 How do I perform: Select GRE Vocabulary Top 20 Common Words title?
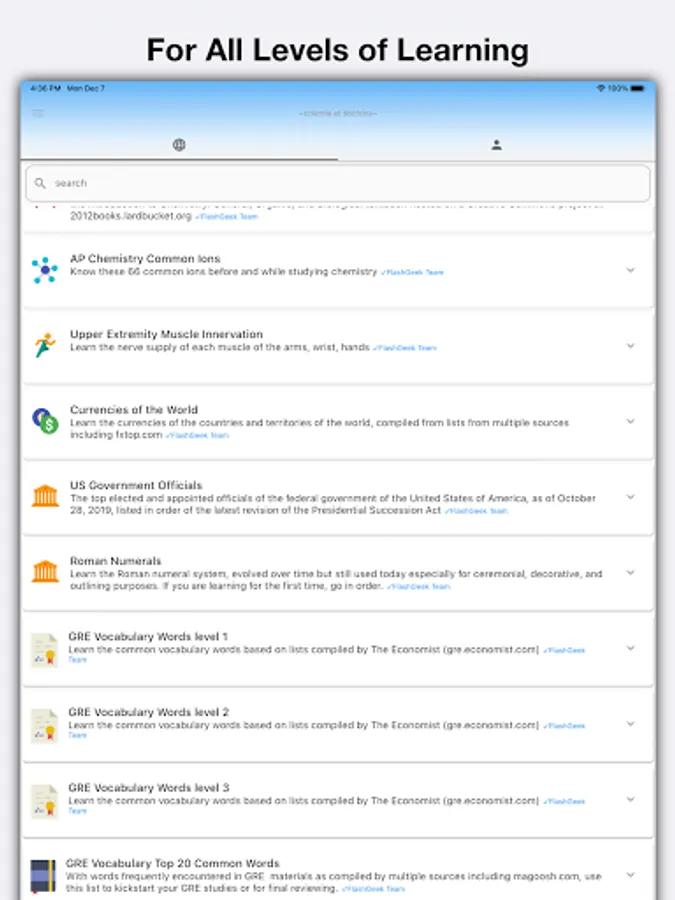coord(173,863)
